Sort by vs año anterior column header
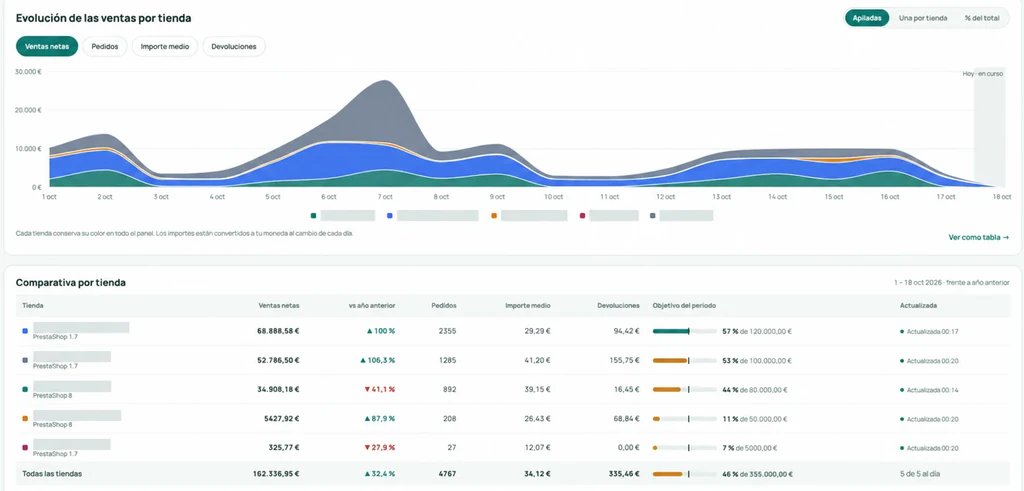The image size is (1024, 491). pos(372,306)
